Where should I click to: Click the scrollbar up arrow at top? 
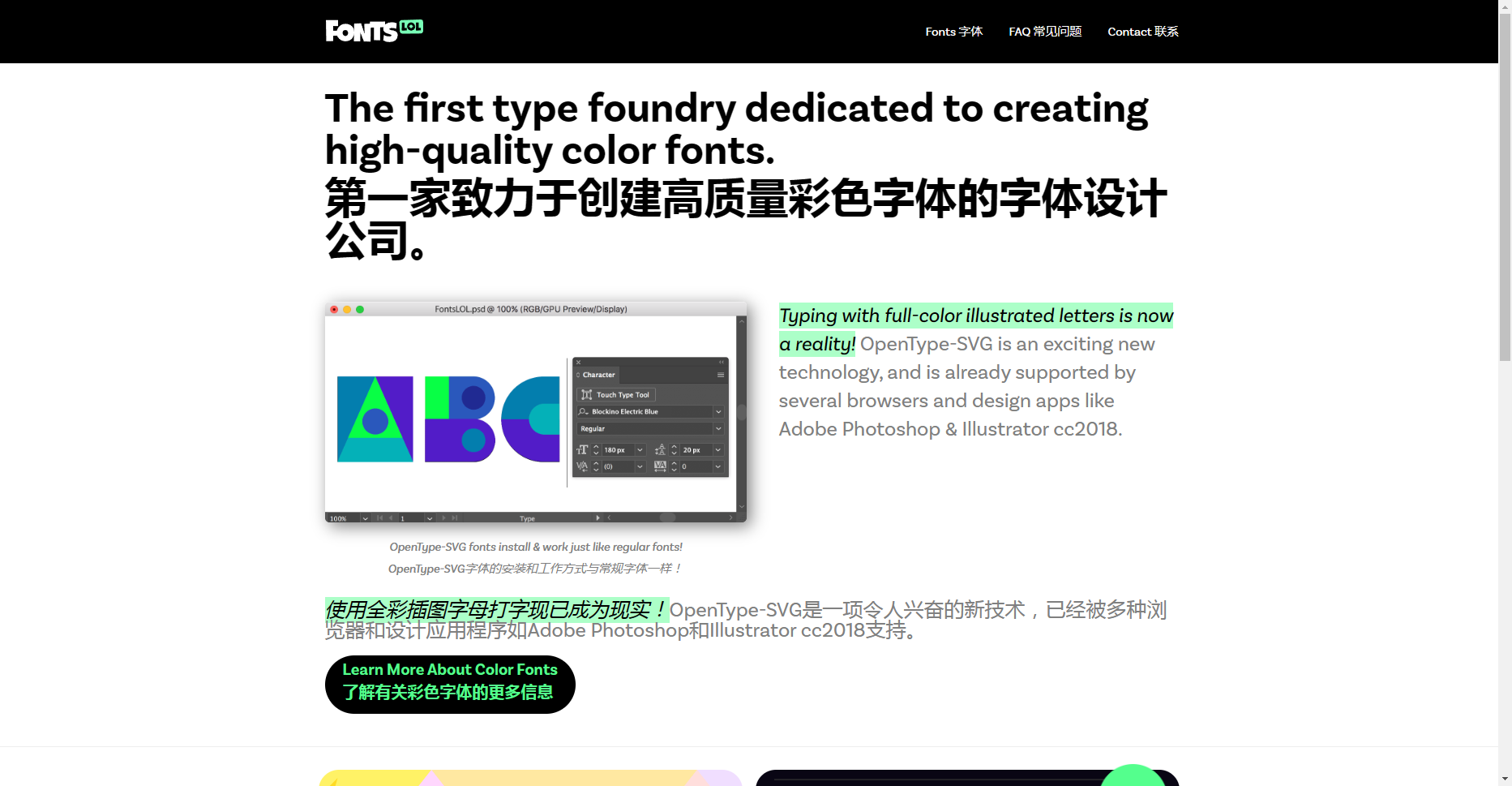(1505, 6)
